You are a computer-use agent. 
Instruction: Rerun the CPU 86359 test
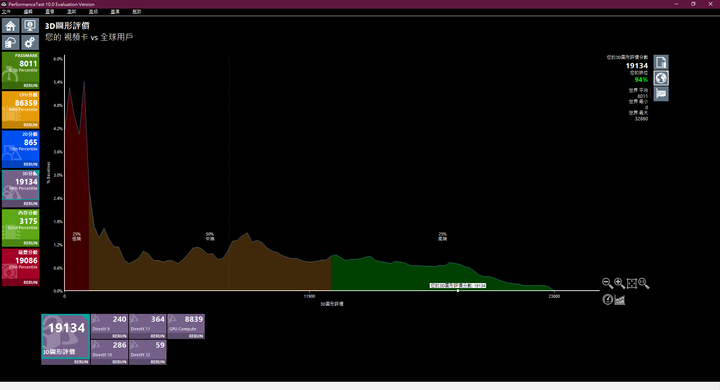pos(30,125)
